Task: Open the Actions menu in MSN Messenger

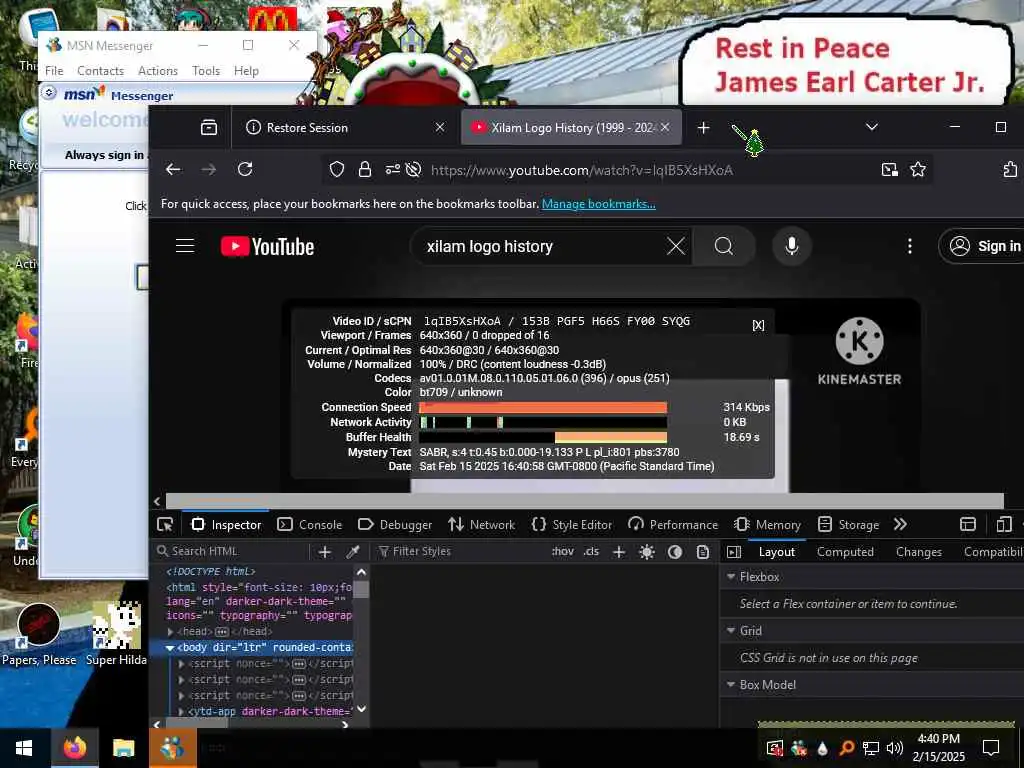Action: click(x=158, y=71)
